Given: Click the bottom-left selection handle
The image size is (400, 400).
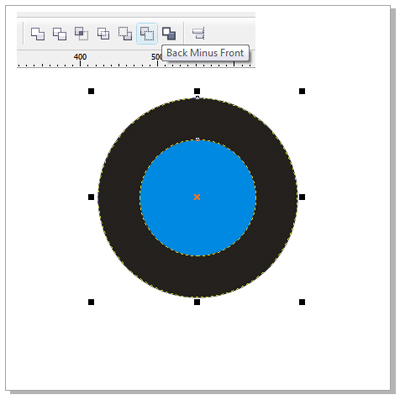Looking at the screenshot, I should pyautogui.click(x=91, y=302).
